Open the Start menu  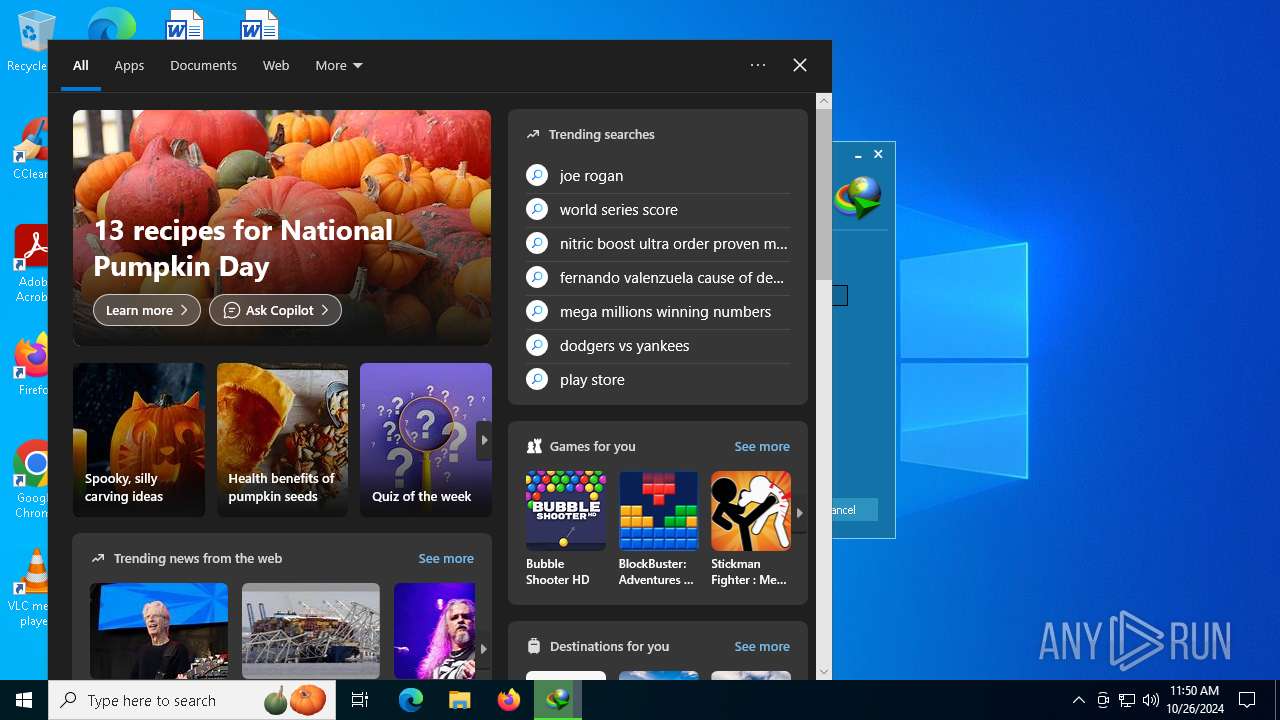tap(24, 700)
